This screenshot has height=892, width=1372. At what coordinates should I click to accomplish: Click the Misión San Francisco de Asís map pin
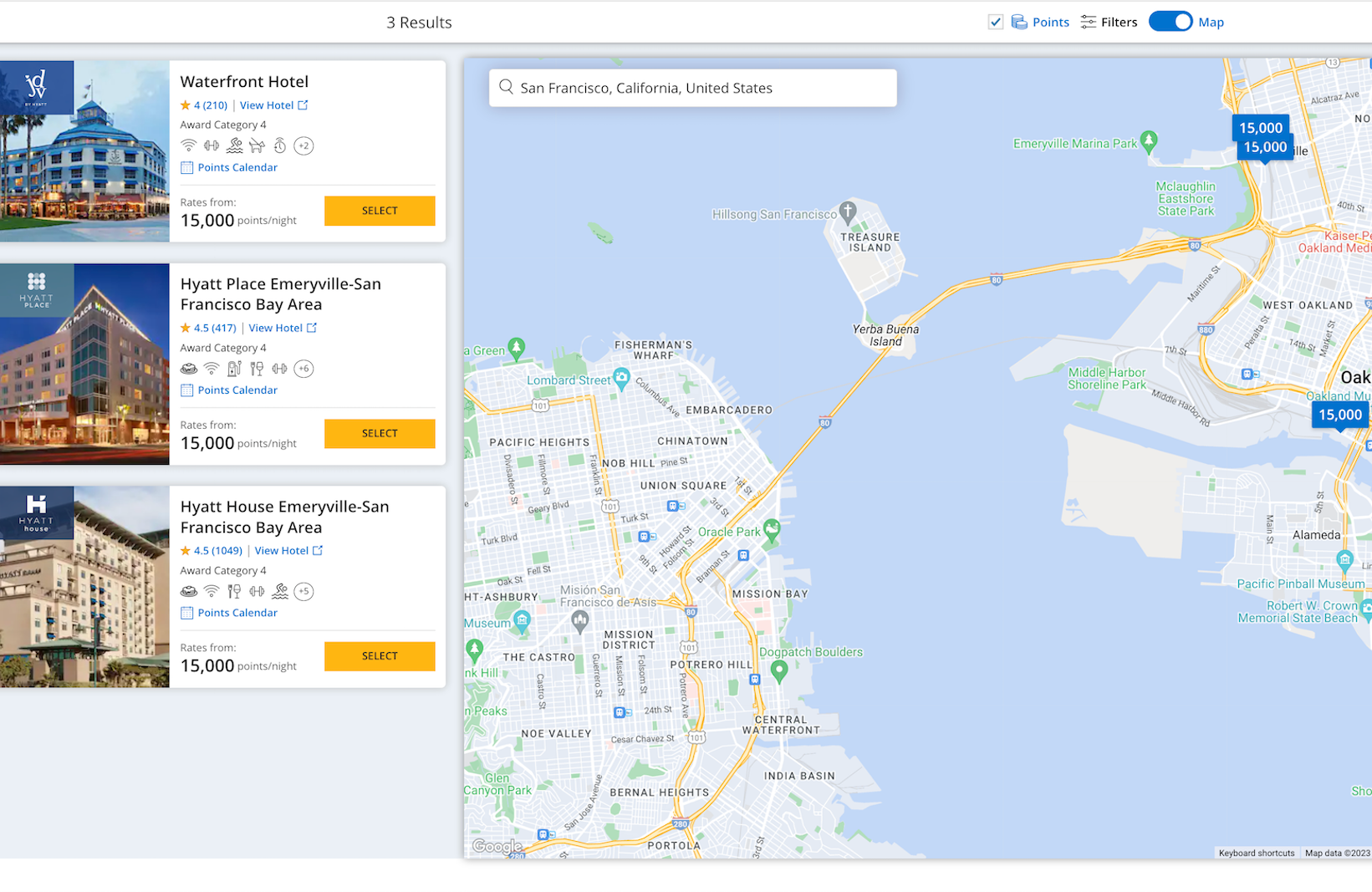579,620
